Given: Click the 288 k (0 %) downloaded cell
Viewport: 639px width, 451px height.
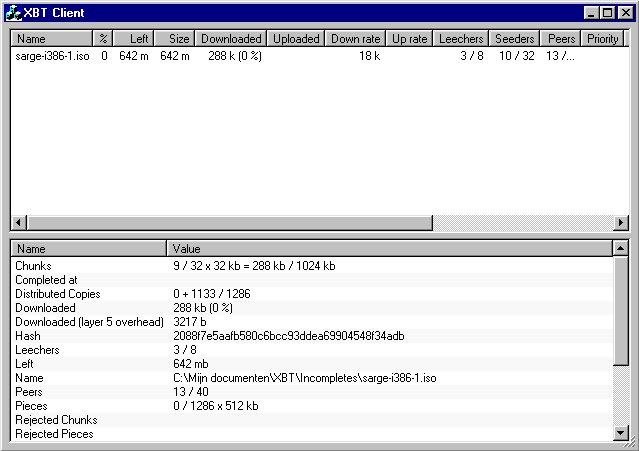Looking at the screenshot, I should tap(235, 56).
